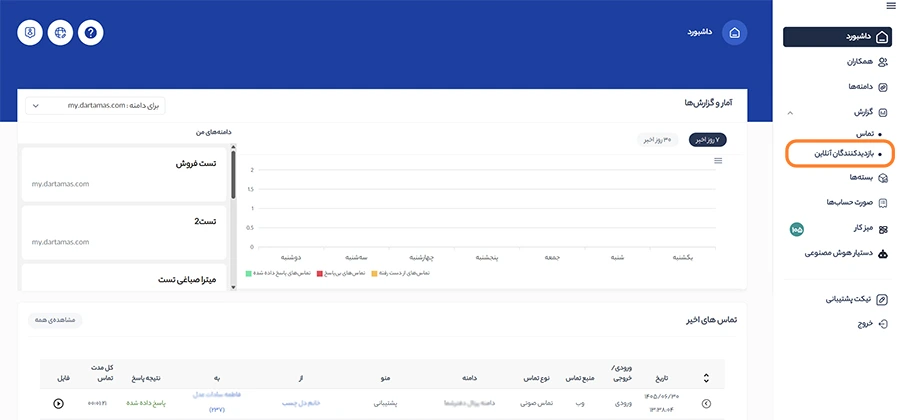Open the help question mark button
Screen dimensions: 900x420
click(91, 33)
